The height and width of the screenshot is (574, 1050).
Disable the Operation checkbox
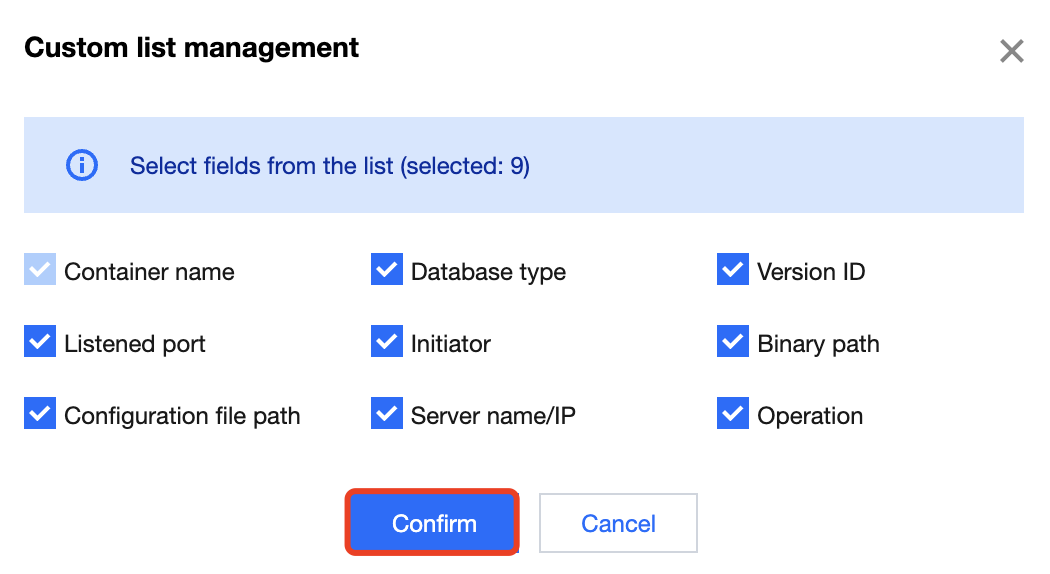(733, 415)
